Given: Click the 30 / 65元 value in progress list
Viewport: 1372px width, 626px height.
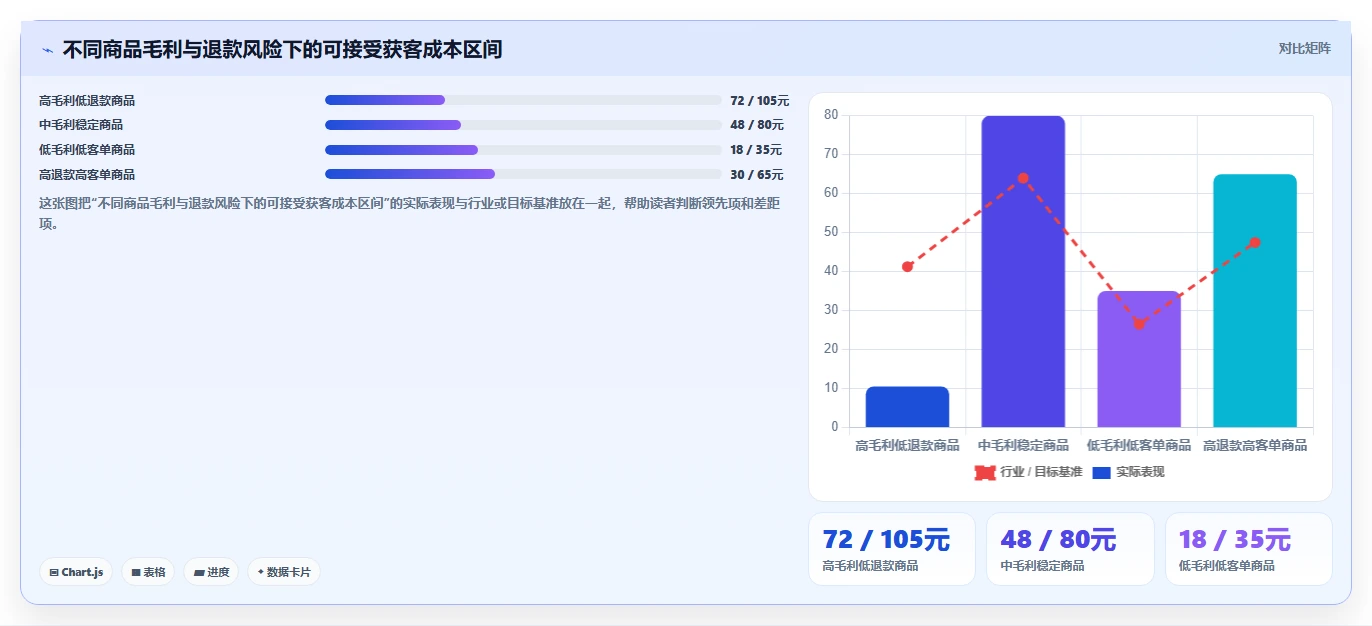Looking at the screenshot, I should pyautogui.click(x=757, y=175).
